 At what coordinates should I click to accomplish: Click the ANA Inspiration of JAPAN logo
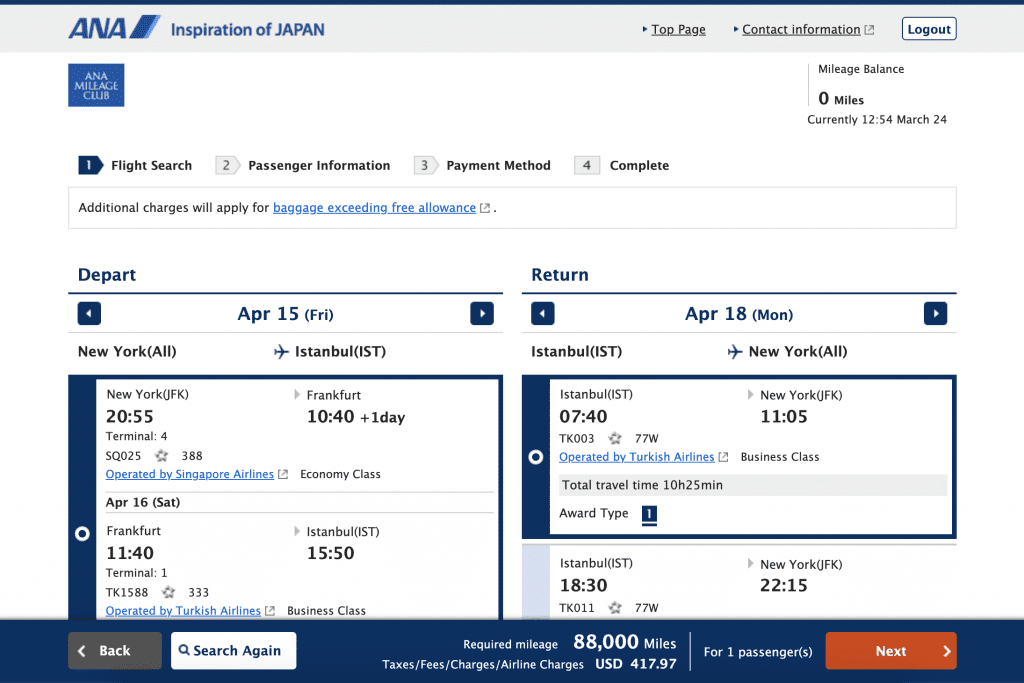click(196, 28)
